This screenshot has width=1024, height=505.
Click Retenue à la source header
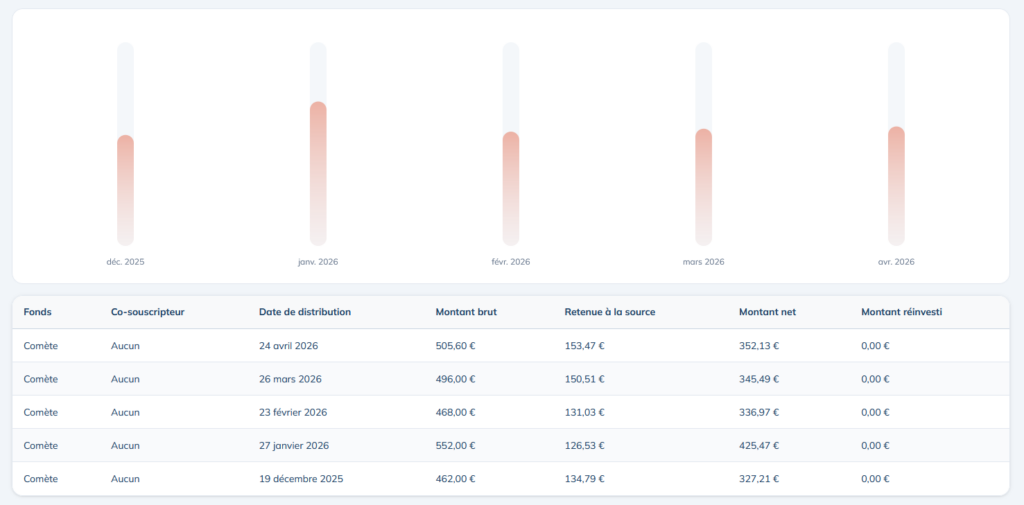610,312
